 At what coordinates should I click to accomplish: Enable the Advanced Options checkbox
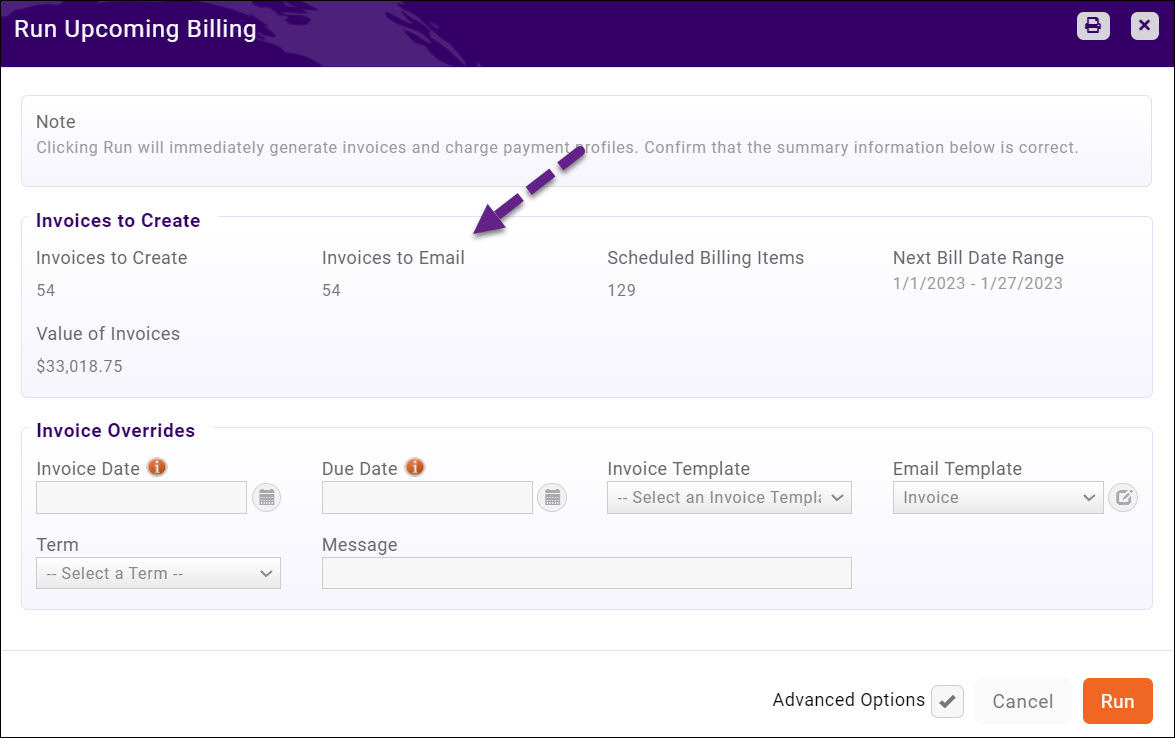pyautogui.click(x=947, y=701)
